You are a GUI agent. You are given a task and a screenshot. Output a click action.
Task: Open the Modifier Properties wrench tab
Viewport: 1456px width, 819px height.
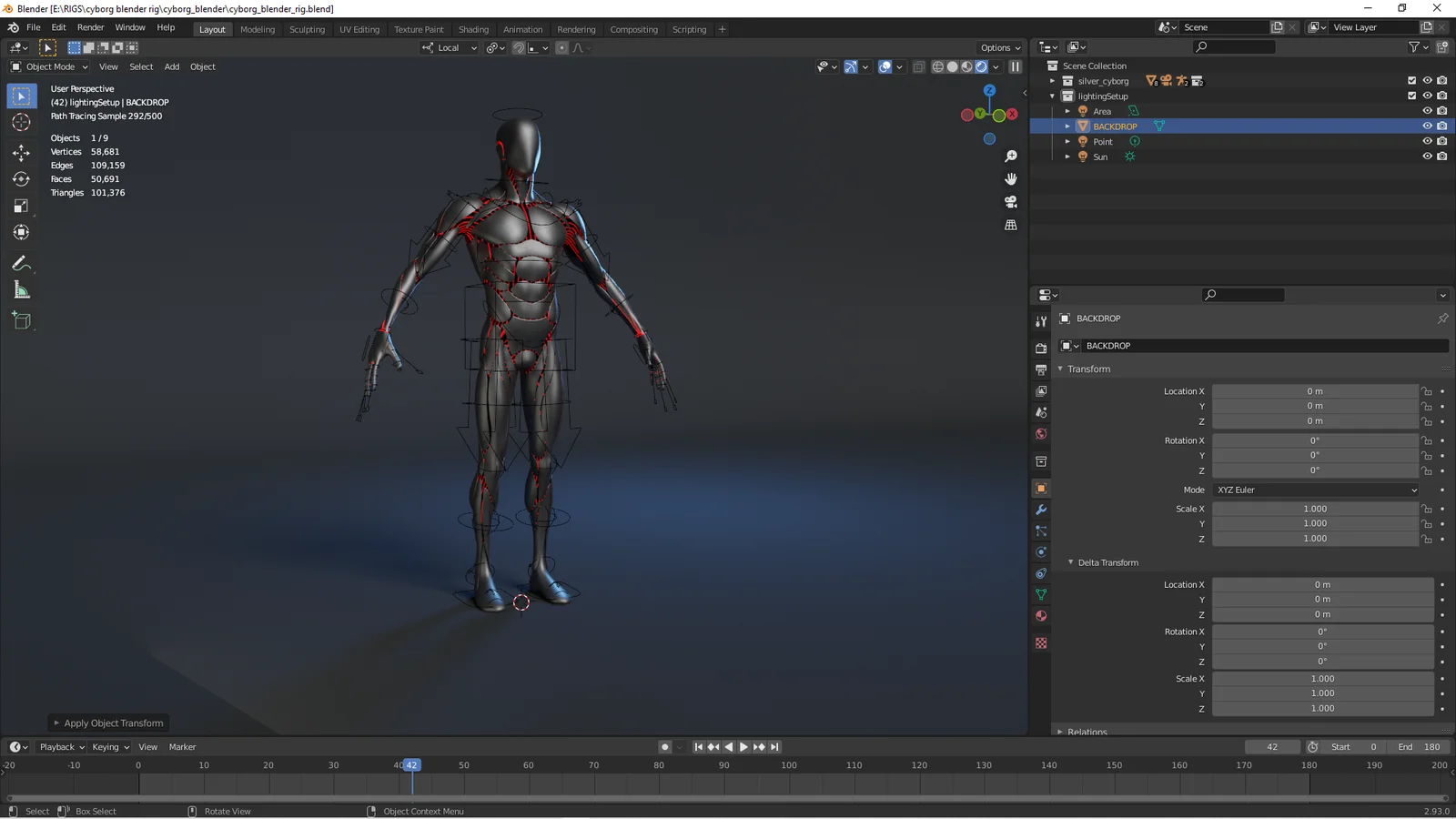1041,510
